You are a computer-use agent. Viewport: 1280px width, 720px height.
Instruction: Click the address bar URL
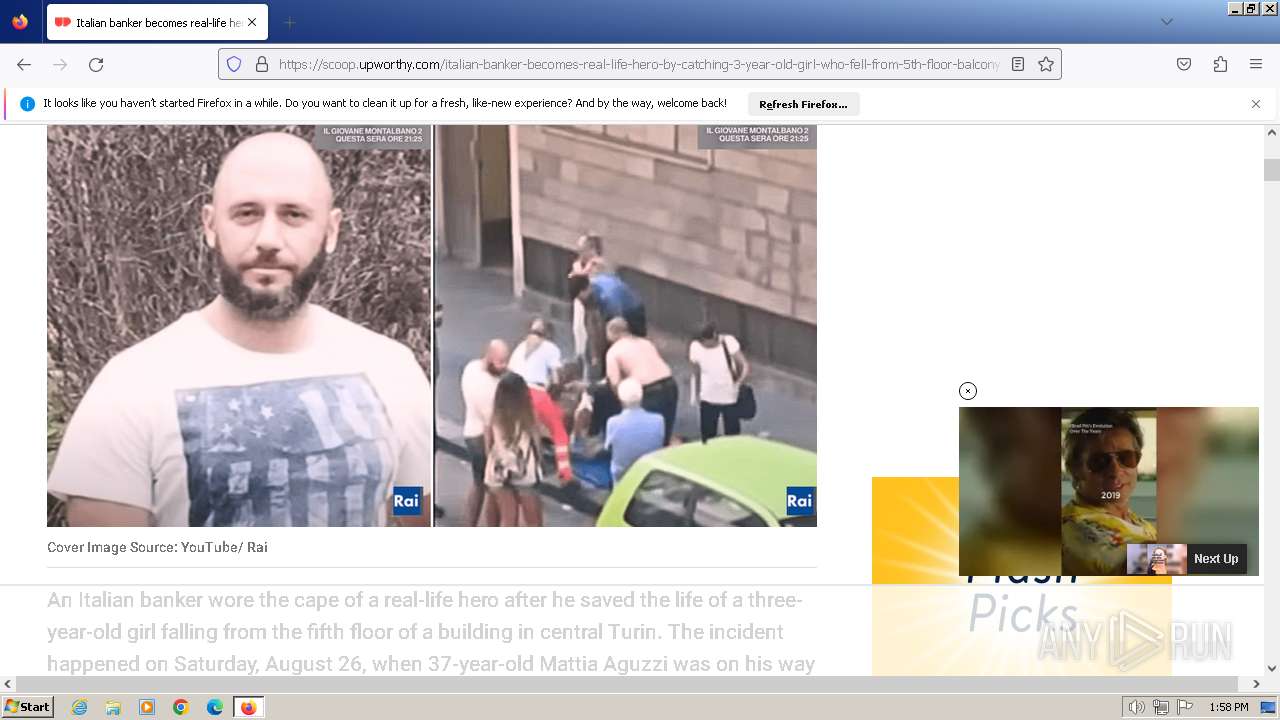[x=638, y=64]
